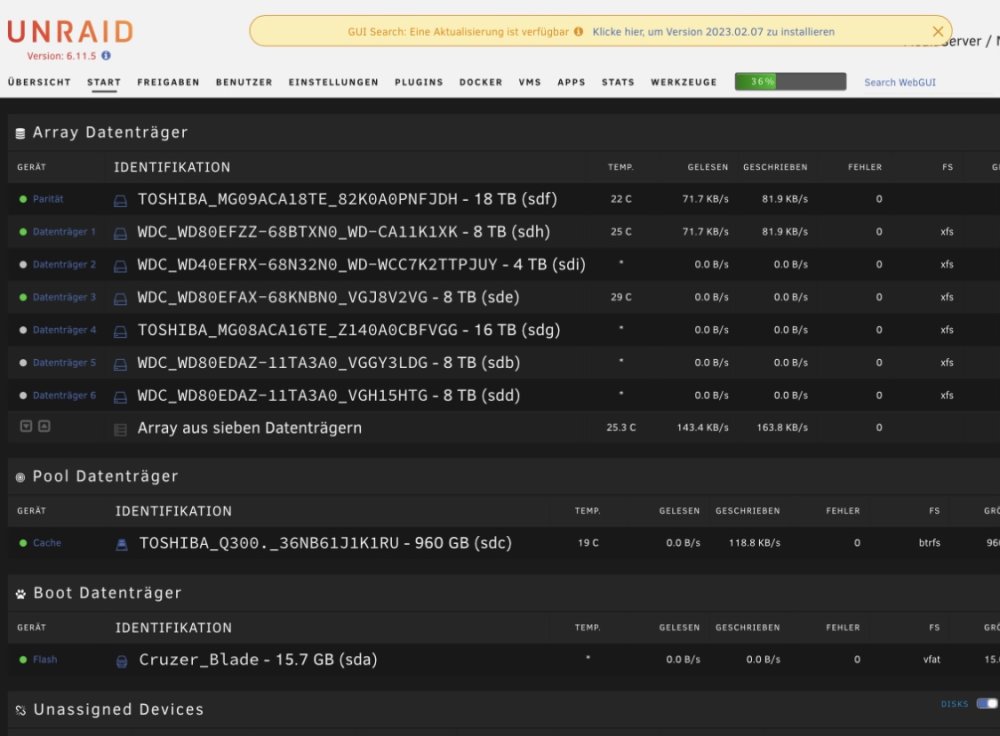Screen dimensions: 1000x736
Task: Click disk icon next to WDC_WD80EFZZ
Action: [x=120, y=233]
